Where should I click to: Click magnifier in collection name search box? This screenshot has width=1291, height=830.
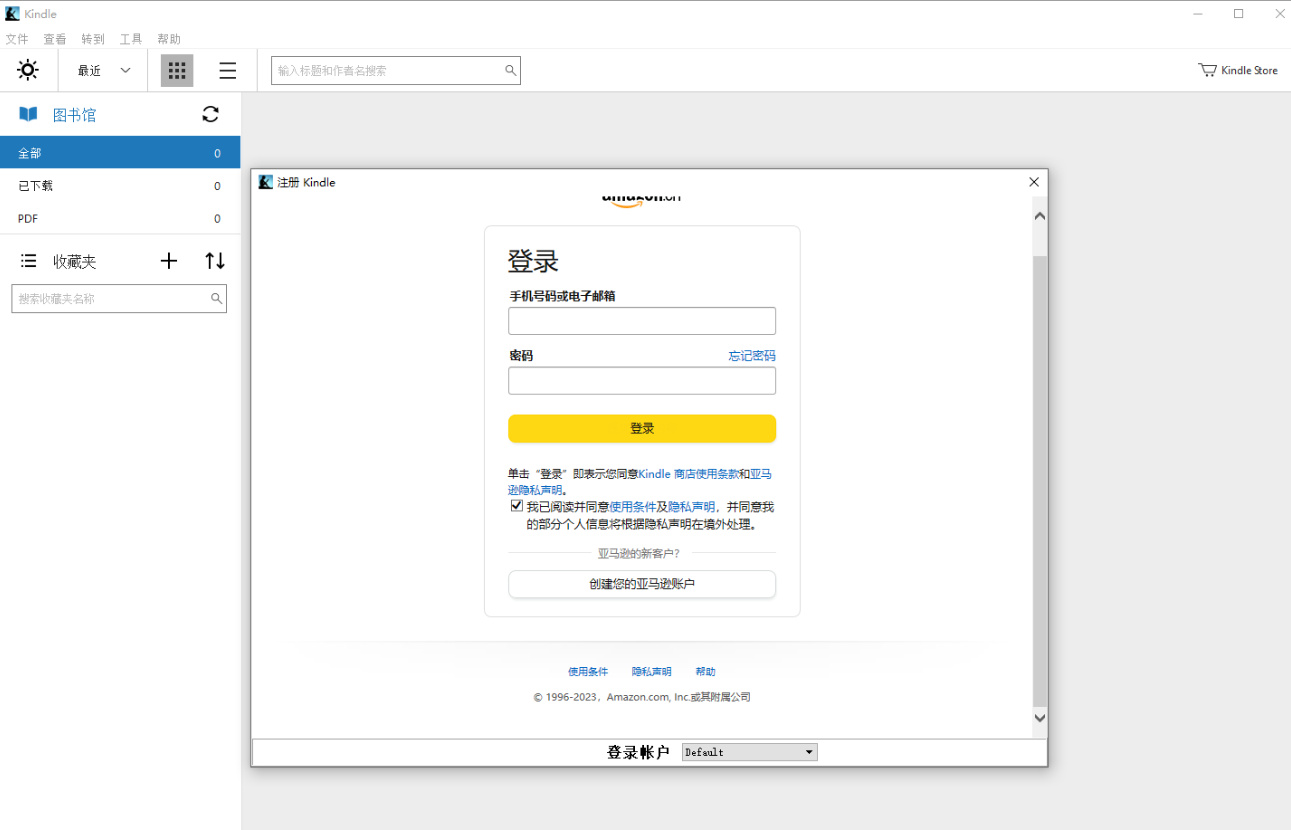click(x=216, y=298)
